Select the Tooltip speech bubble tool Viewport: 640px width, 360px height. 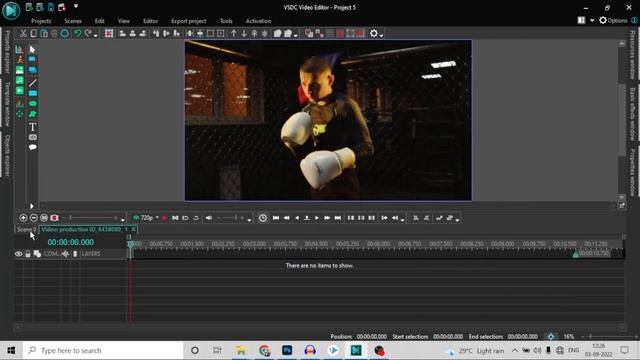coord(33,147)
